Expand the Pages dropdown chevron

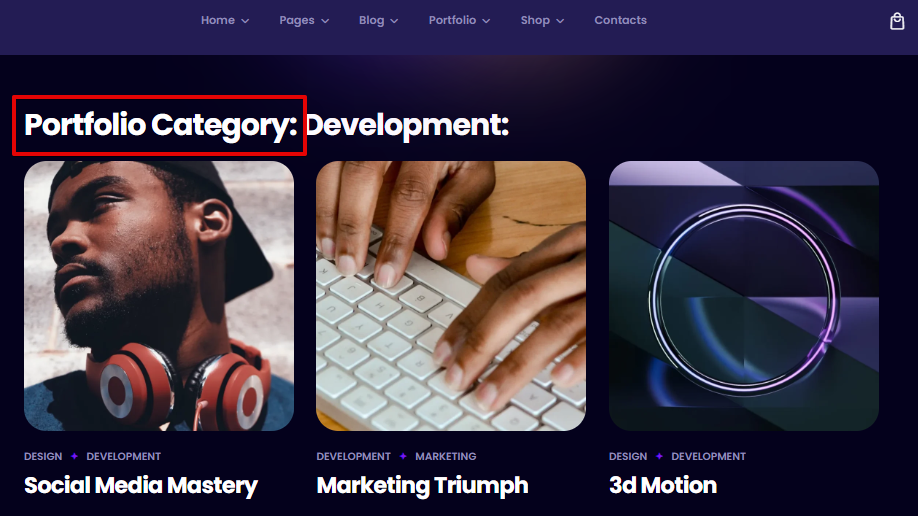[325, 21]
